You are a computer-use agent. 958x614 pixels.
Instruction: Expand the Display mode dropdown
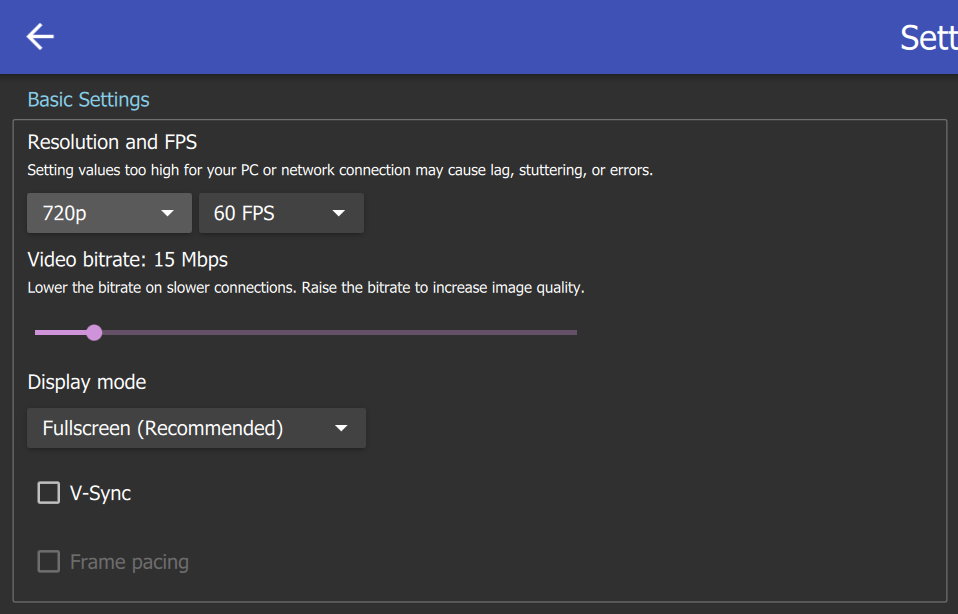pyautogui.click(x=195, y=428)
